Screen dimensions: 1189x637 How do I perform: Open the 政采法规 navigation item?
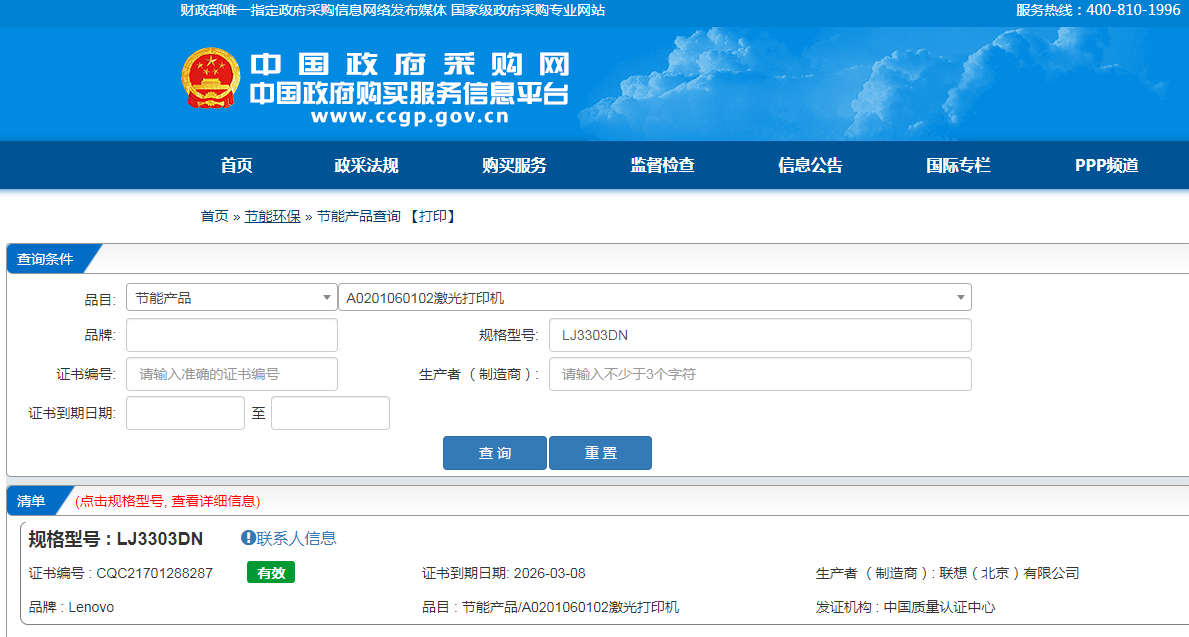point(366,165)
